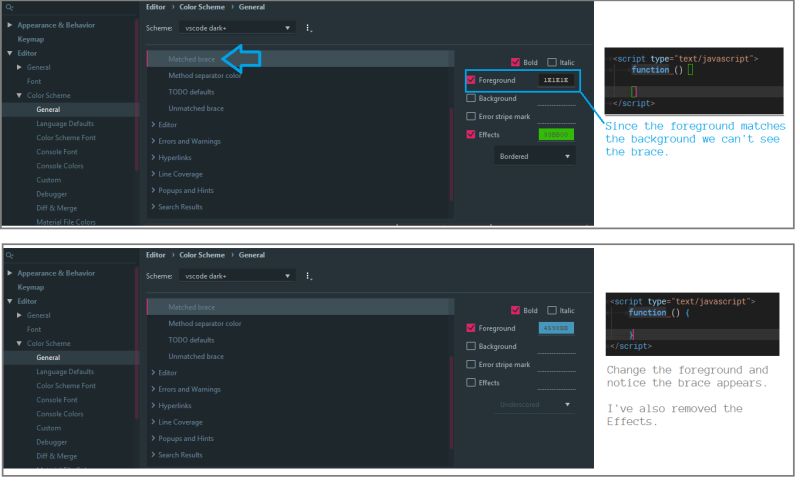Click the search magnifier in the upper settings panel
This screenshot has height=482, width=800.
pos(10,8)
